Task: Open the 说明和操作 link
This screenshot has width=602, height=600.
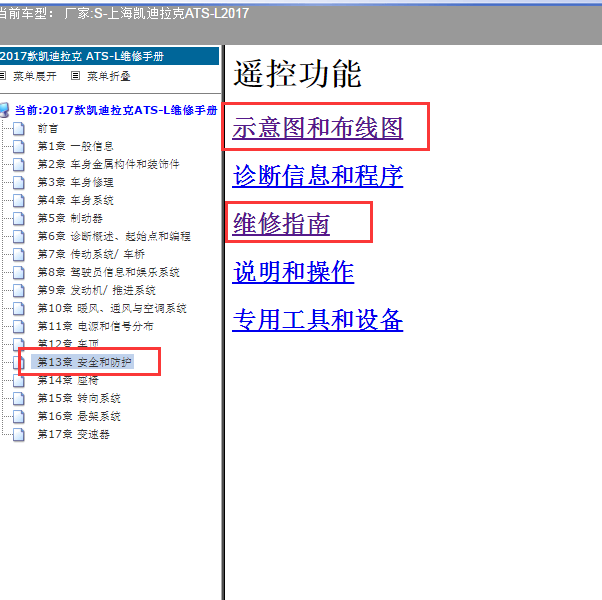Action: [x=293, y=272]
